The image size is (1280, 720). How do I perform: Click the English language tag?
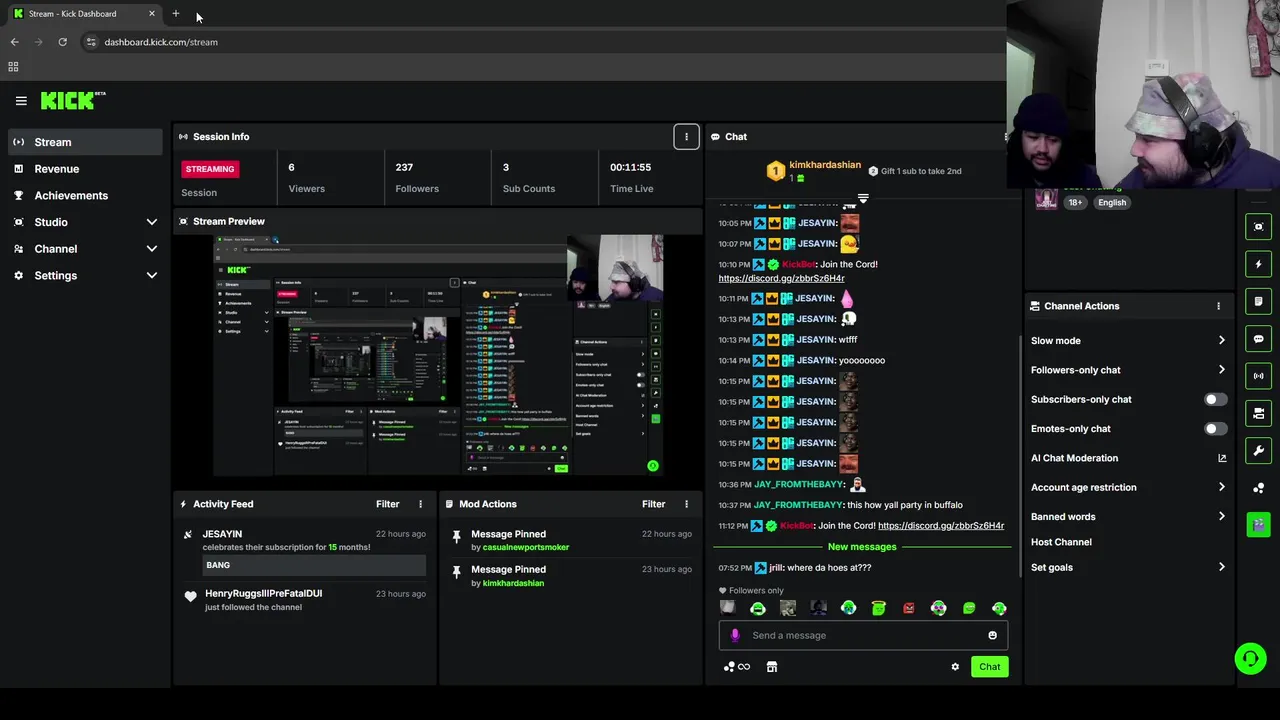pos(1112,202)
